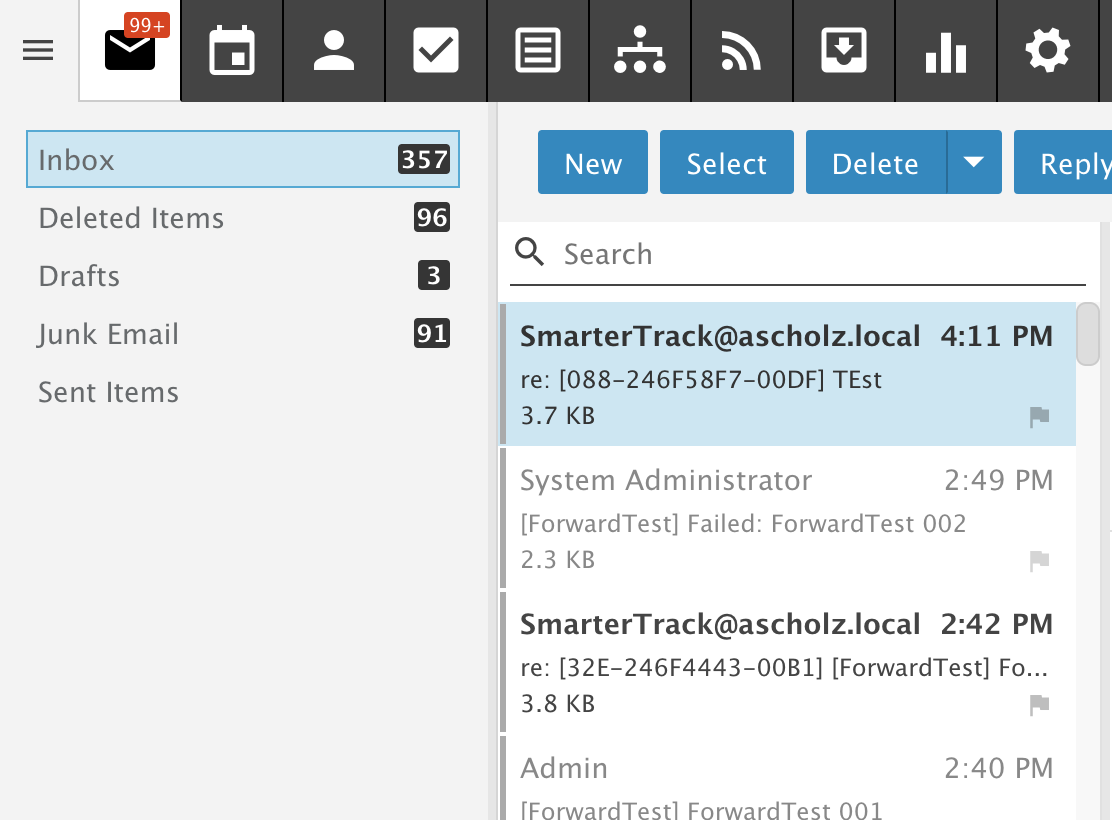Open the Notes page icon
The height and width of the screenshot is (820, 1112).
pyautogui.click(x=538, y=51)
